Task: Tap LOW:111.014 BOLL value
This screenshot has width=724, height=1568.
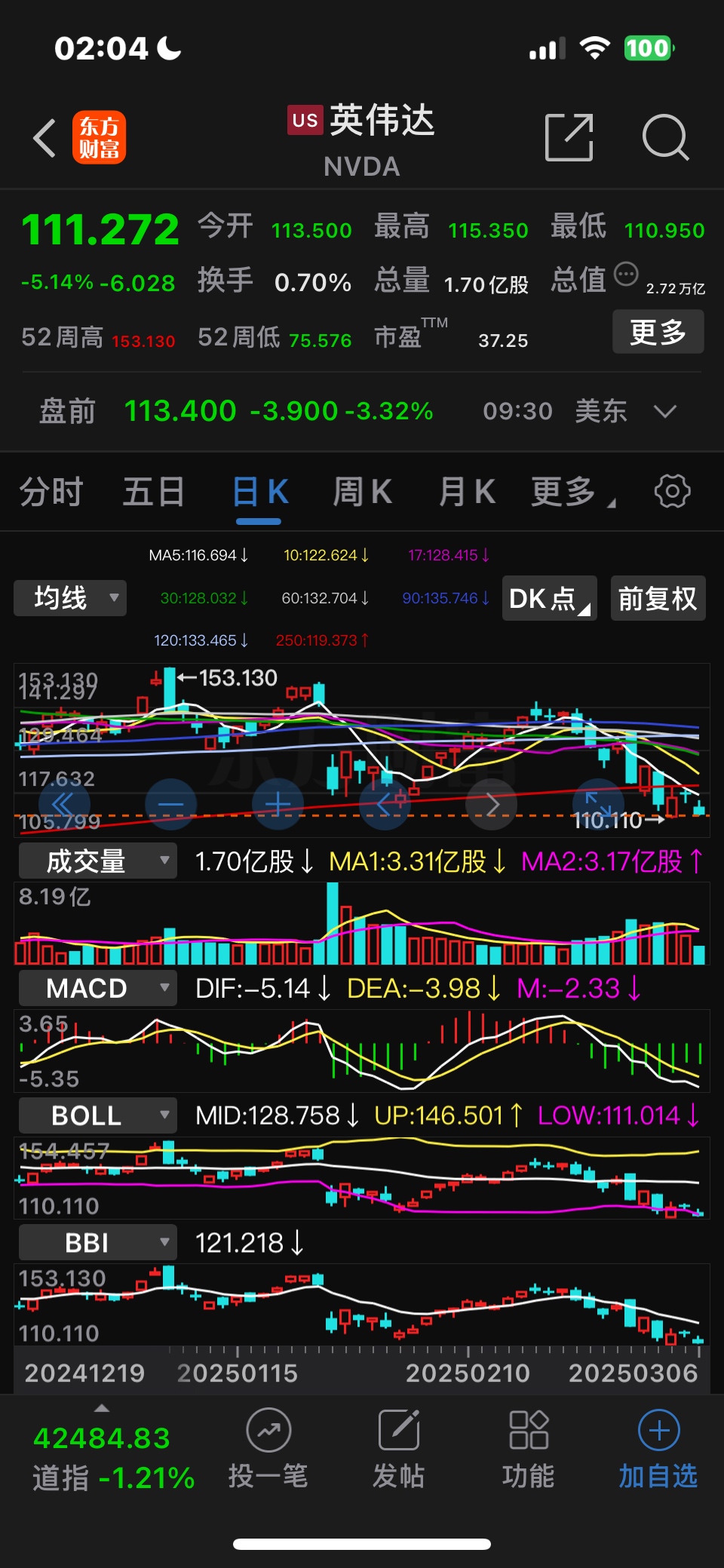Action: (619, 1115)
